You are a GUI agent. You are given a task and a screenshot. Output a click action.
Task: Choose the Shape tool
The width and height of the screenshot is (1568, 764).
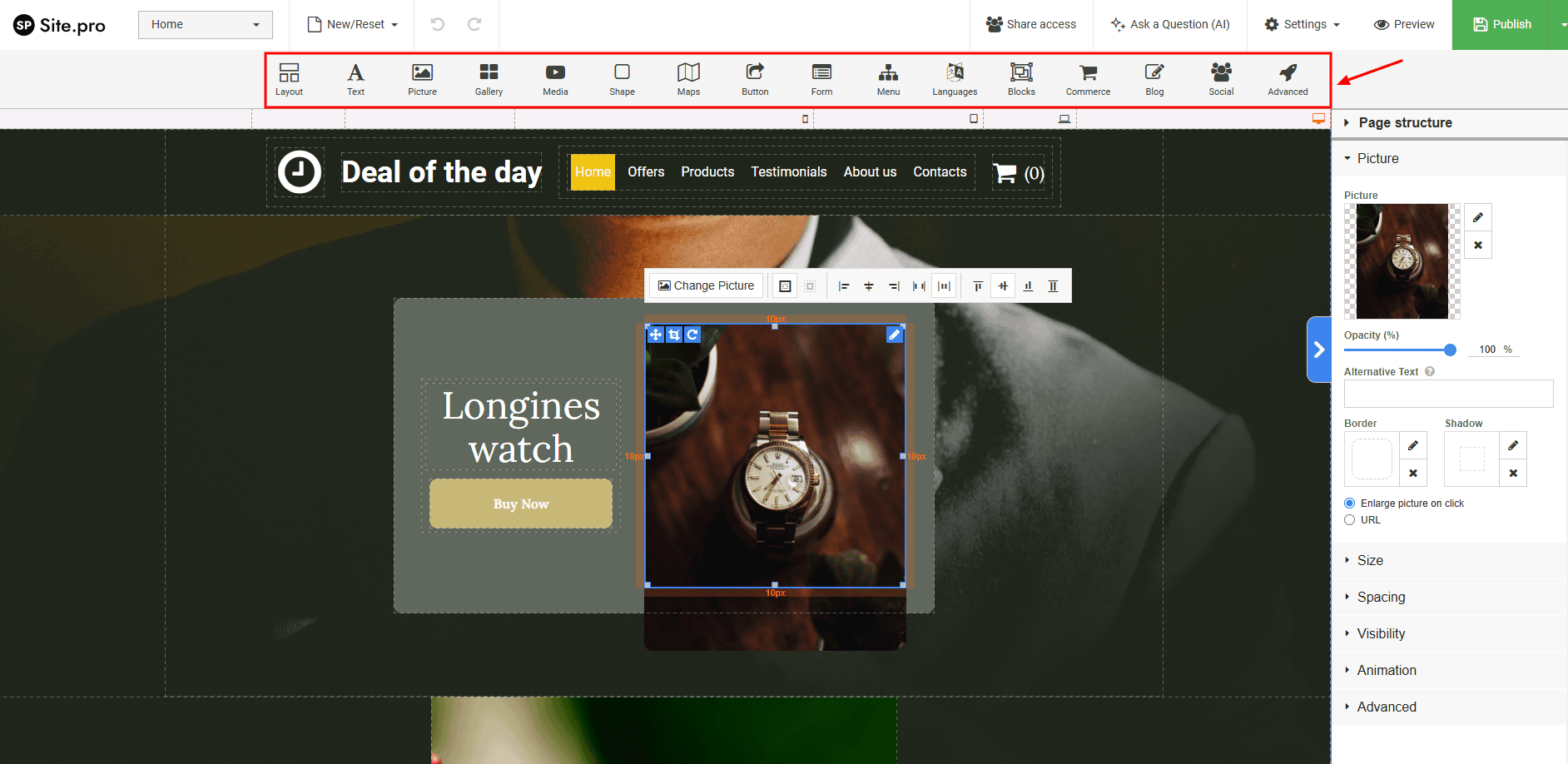pyautogui.click(x=622, y=80)
